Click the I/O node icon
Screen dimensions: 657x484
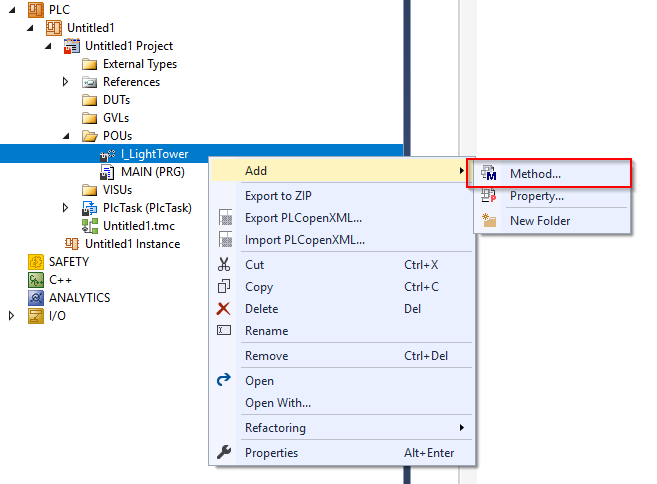coord(36,316)
